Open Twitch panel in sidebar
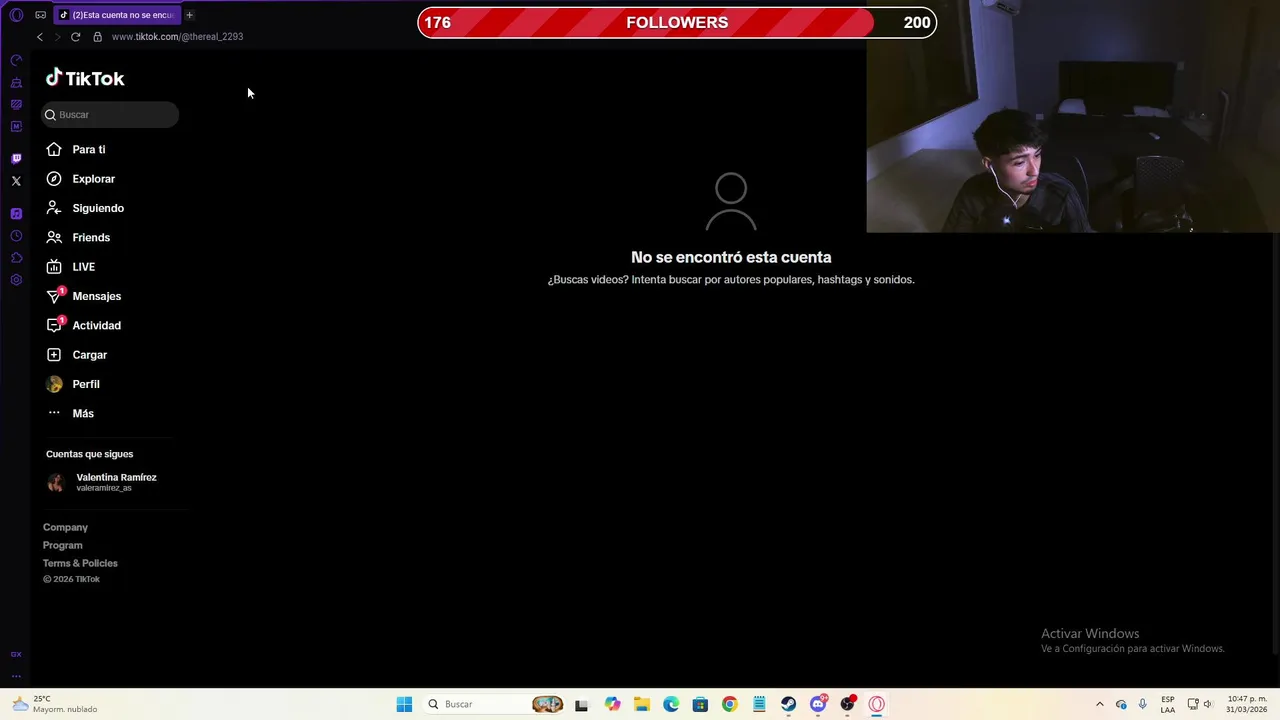The image size is (1280, 720). click(x=16, y=159)
